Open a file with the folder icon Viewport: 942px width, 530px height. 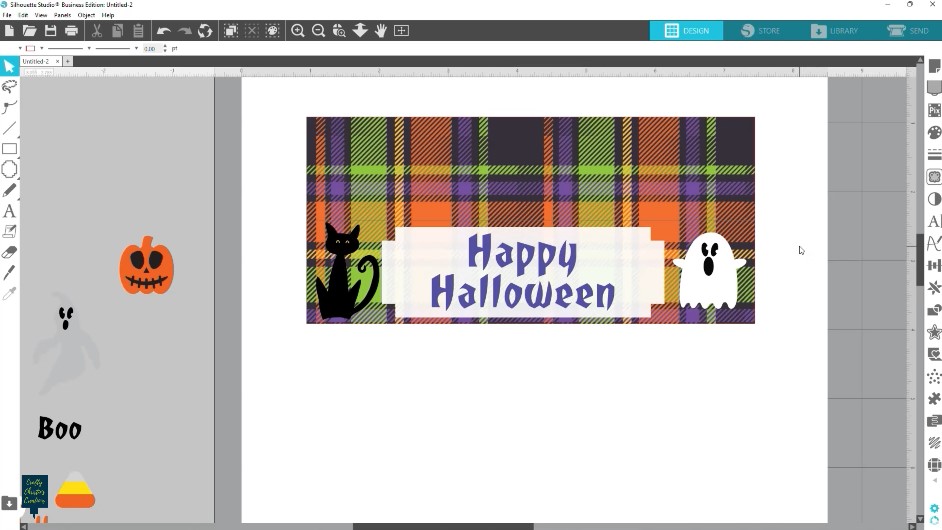[x=29, y=31]
